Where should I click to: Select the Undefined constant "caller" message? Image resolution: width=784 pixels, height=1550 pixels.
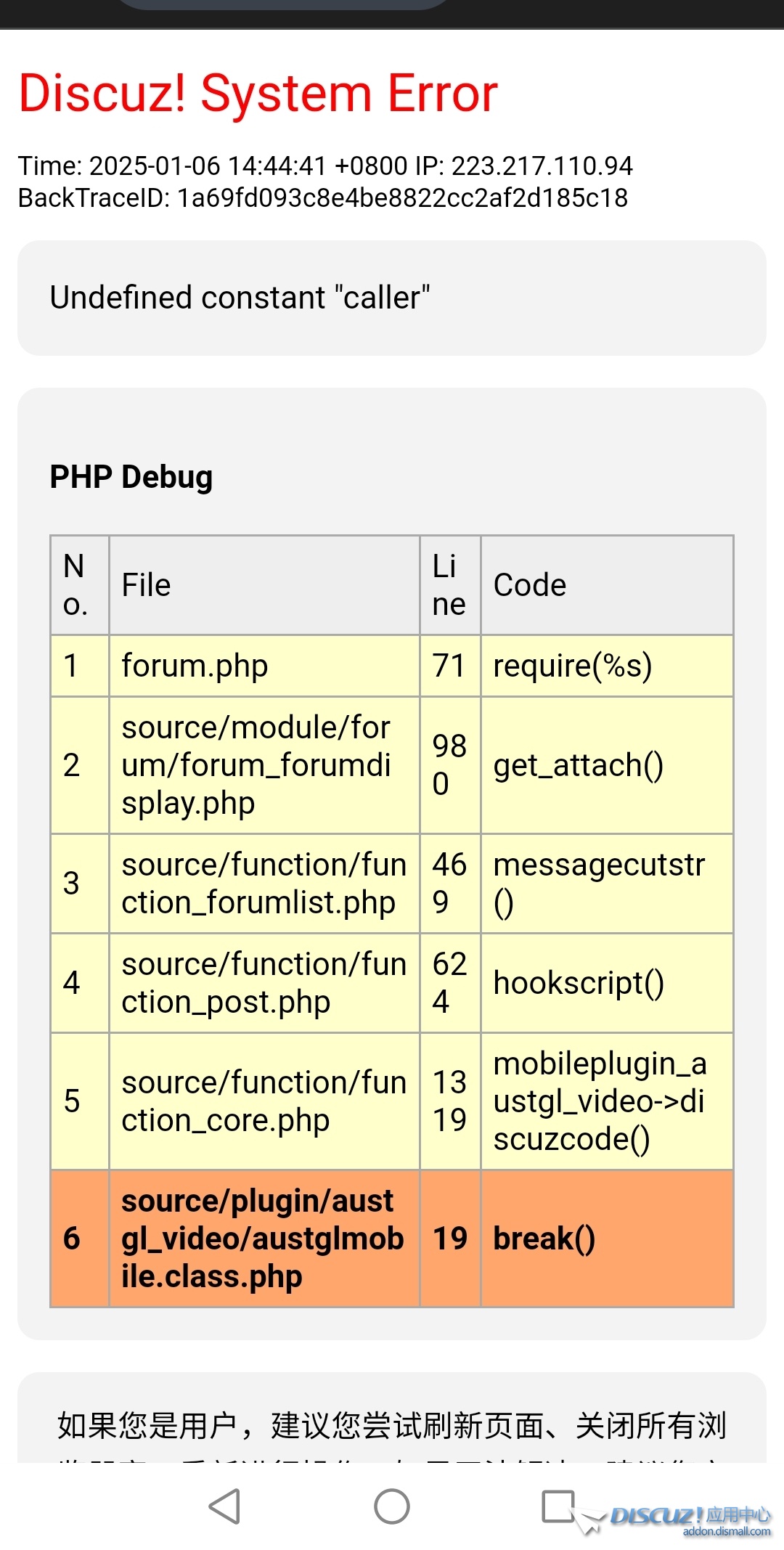(x=240, y=298)
